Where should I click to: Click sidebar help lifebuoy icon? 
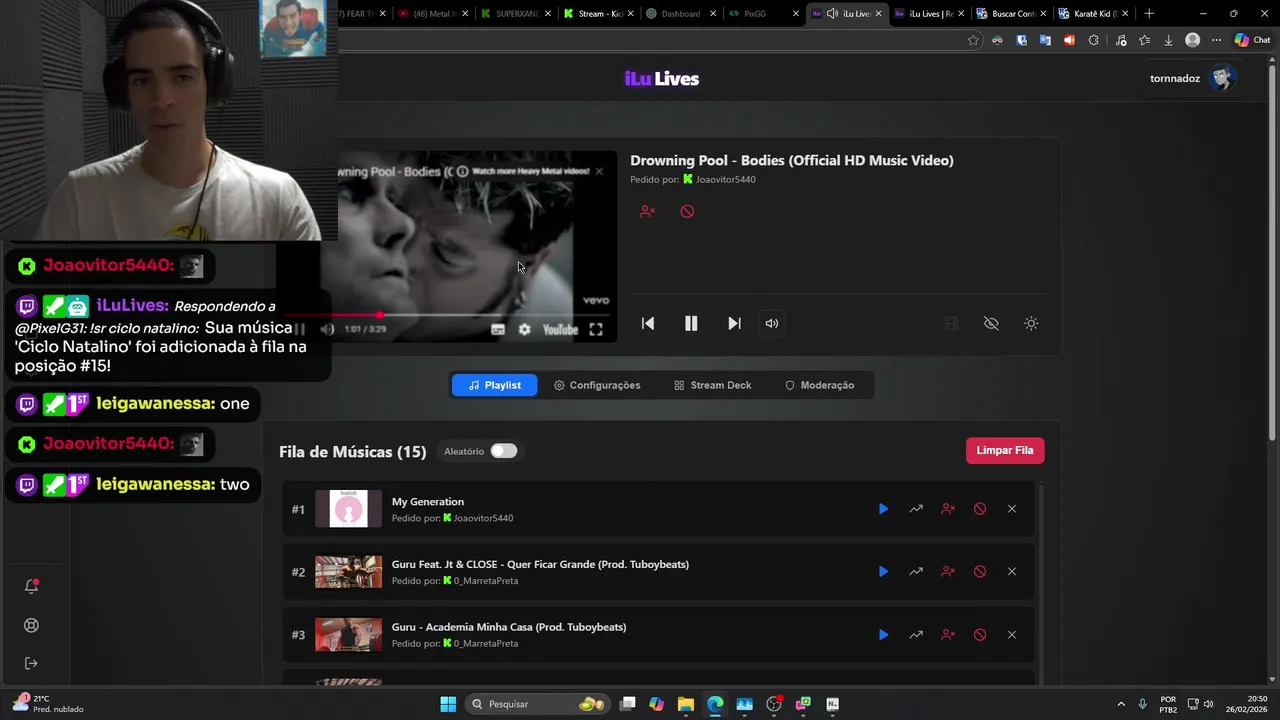pyautogui.click(x=31, y=625)
